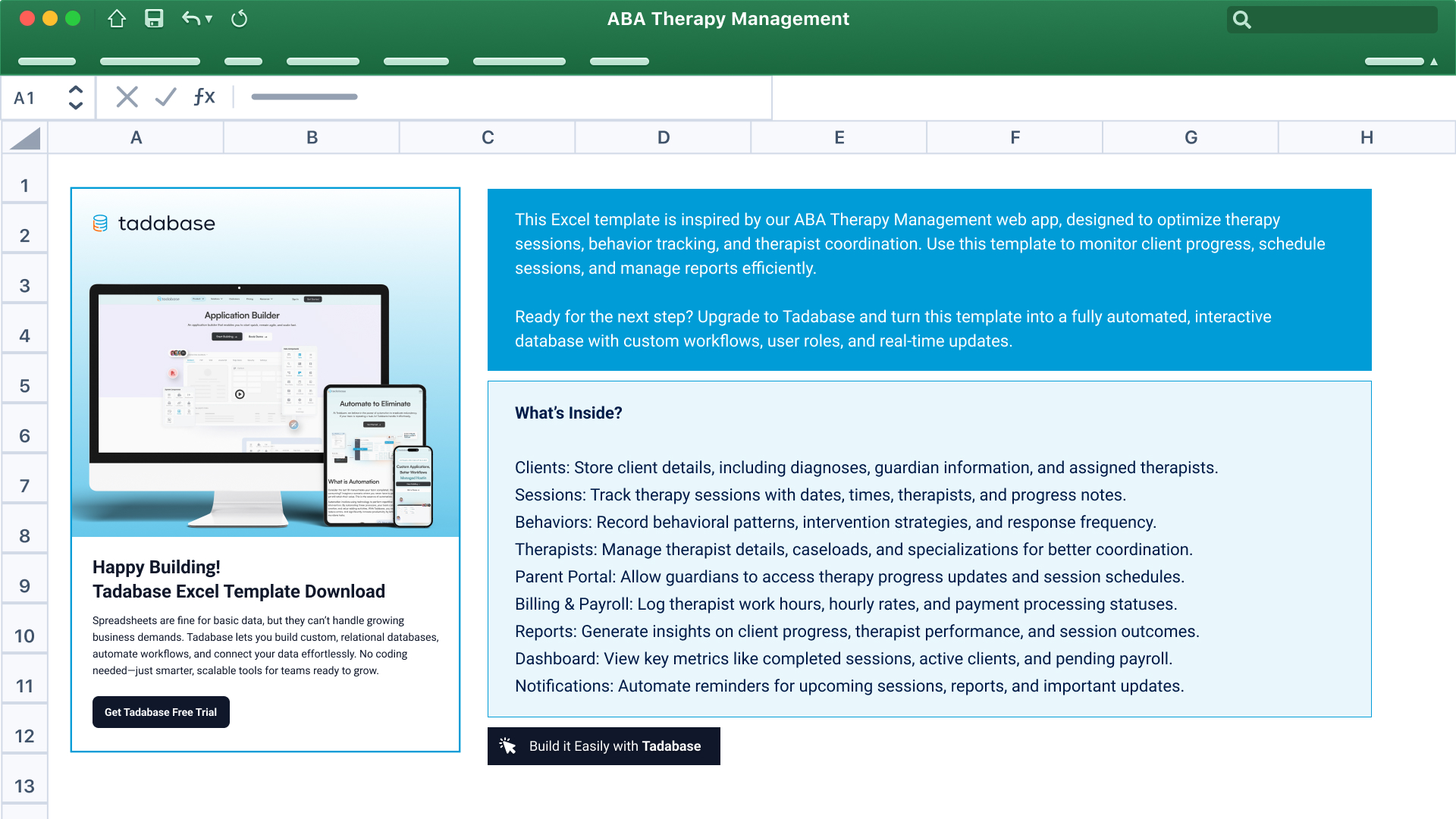
Task: Click the Behaviors: Record behavioral patterns line
Action: coord(835,522)
